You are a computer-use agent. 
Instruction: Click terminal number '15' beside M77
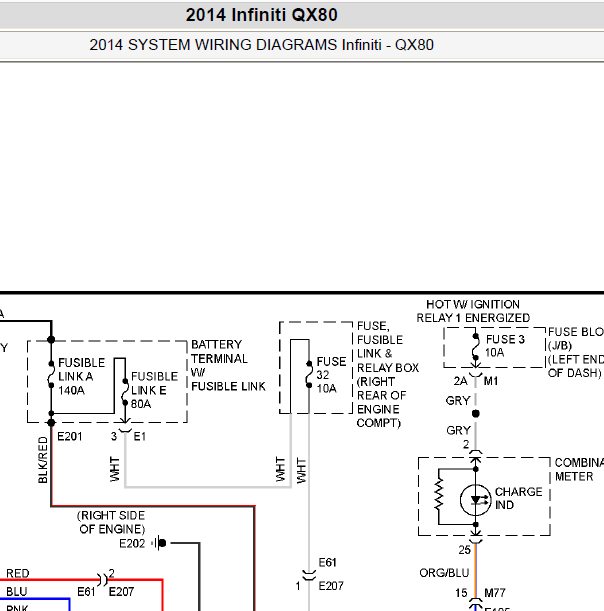pyautogui.click(x=461, y=593)
